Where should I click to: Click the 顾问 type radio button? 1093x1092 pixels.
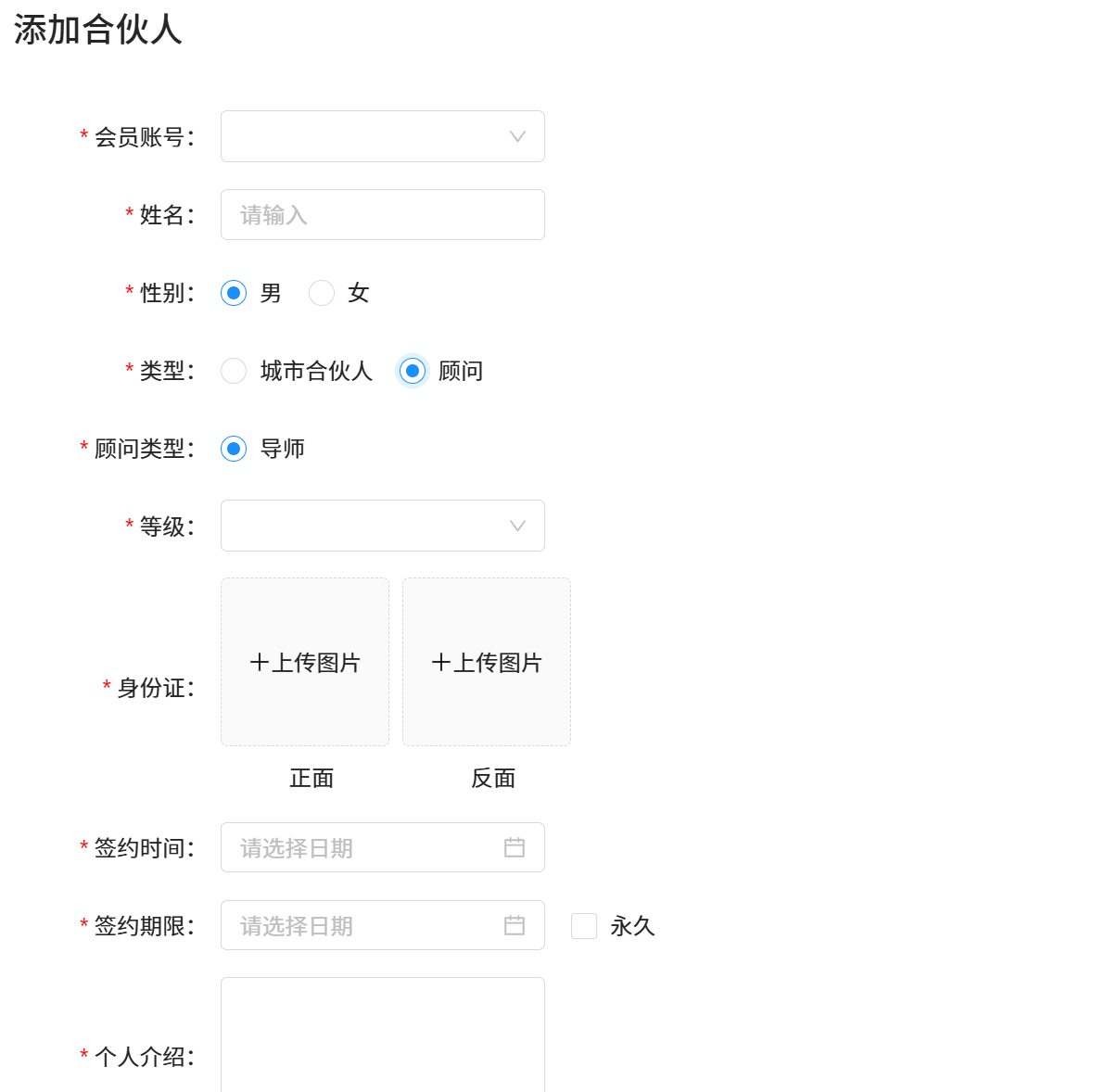point(412,371)
